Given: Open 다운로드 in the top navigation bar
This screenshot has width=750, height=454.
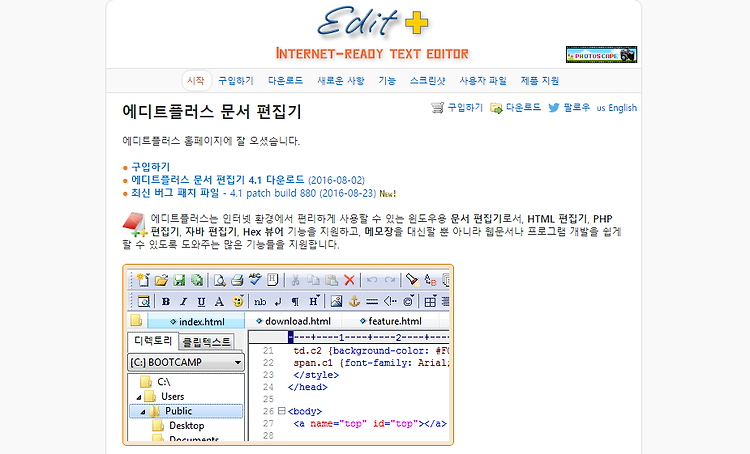Looking at the screenshot, I should click(x=285, y=81).
